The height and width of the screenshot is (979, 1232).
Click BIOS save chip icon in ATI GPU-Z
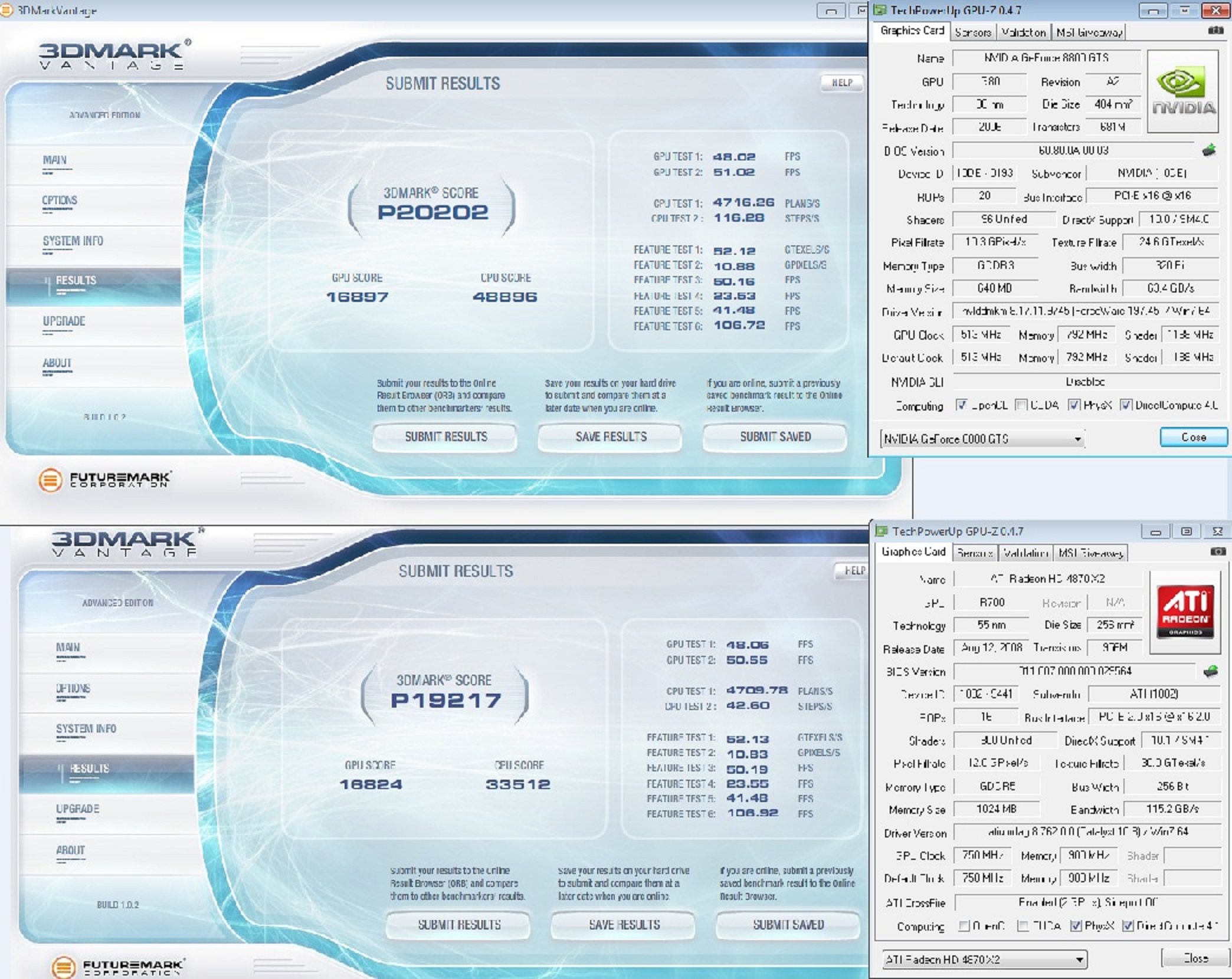pyautogui.click(x=1210, y=671)
